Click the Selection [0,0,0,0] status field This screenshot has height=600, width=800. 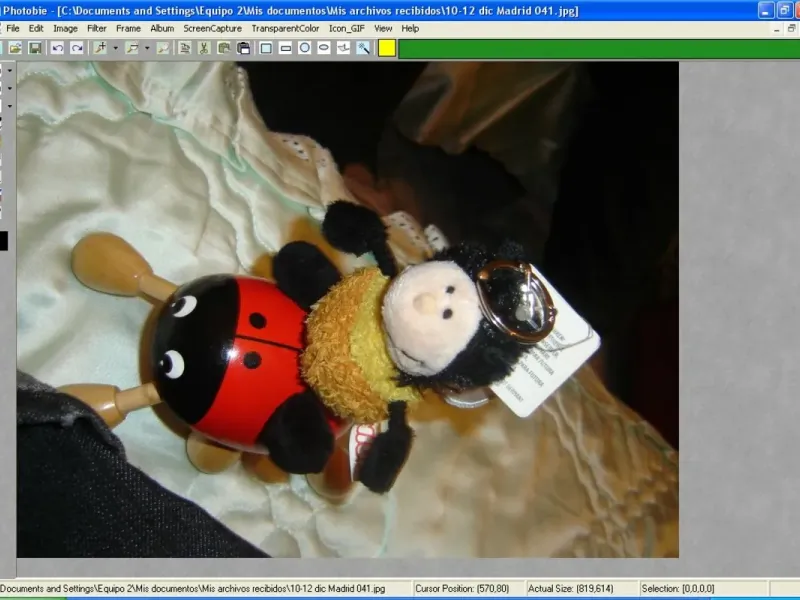[x=702, y=588]
